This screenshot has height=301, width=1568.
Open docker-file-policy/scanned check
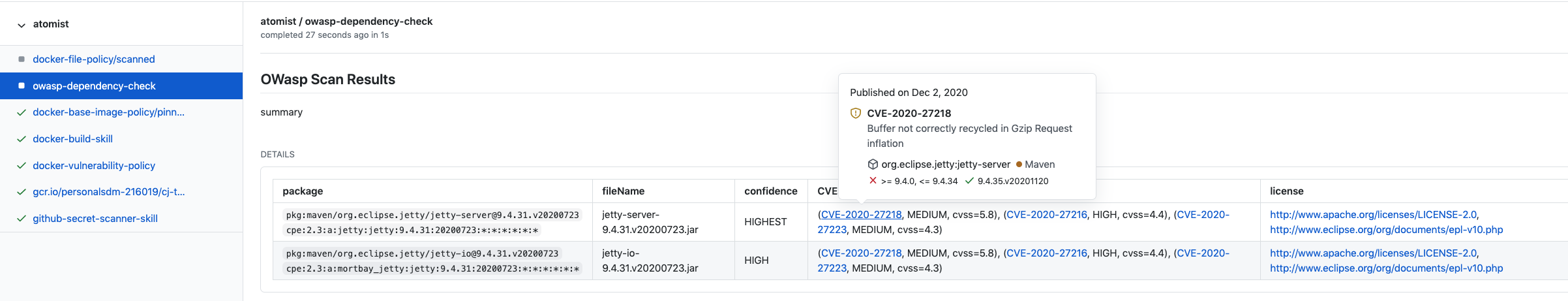(94, 59)
